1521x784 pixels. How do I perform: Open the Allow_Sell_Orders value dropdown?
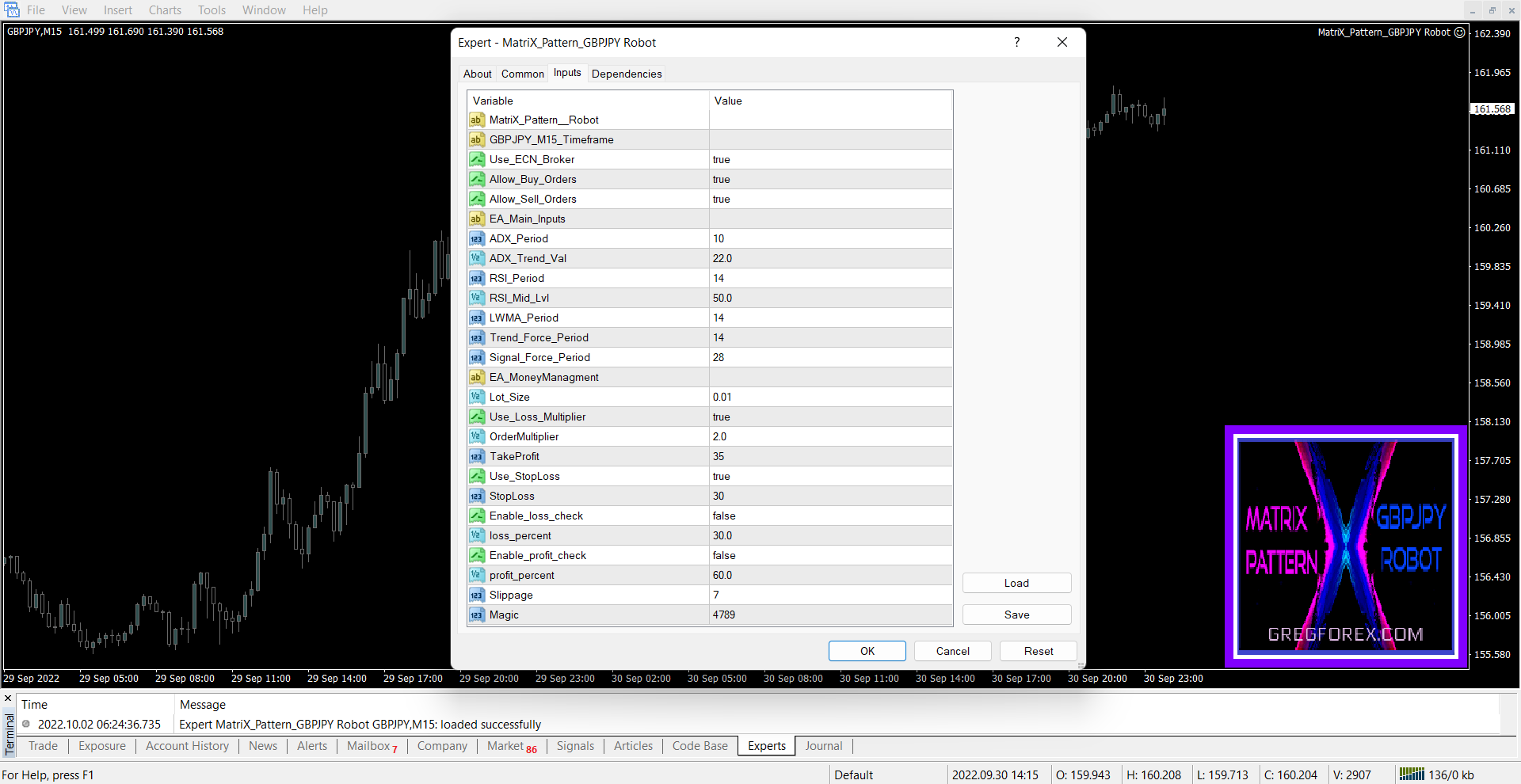[x=829, y=200]
